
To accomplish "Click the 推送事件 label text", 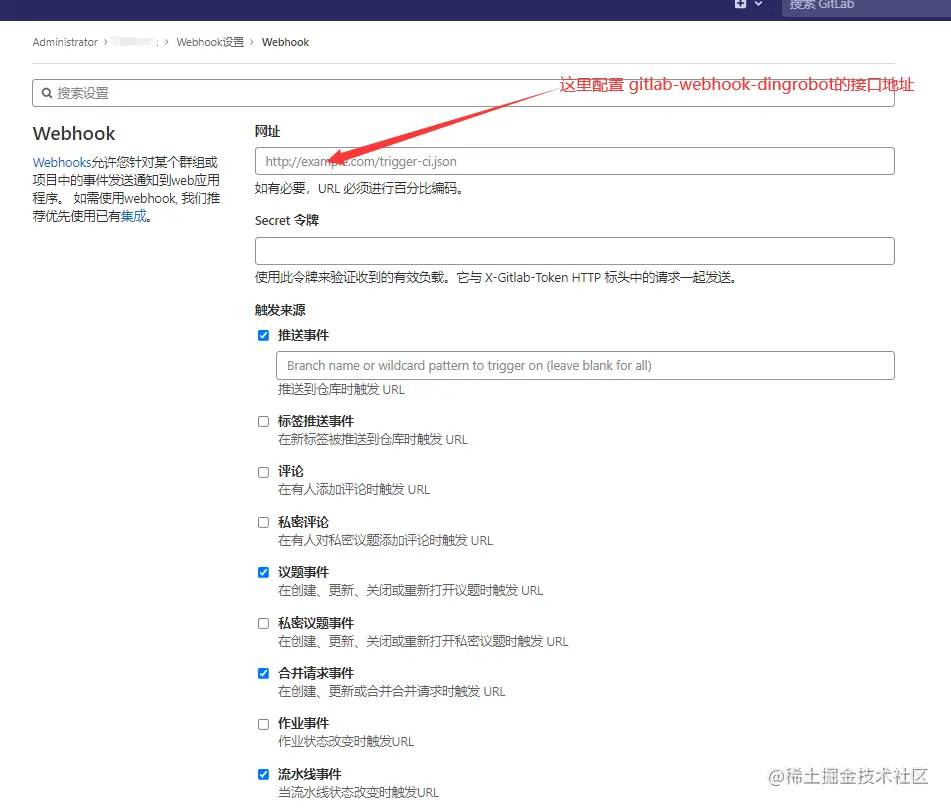I will click(x=303, y=335).
